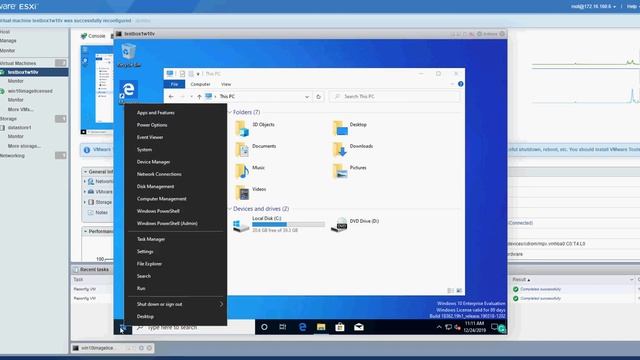Viewport: 640px width, 360px height.
Task: Click the taskbar clock showing 11:11 AM
Action: coord(474,327)
